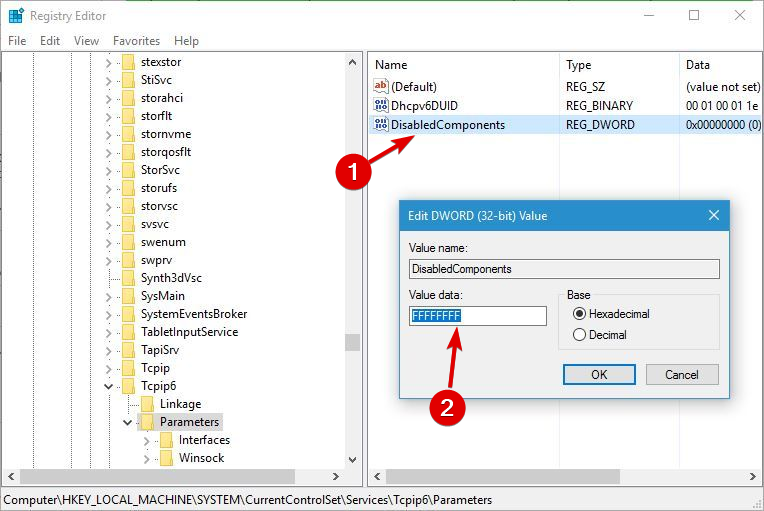The image size is (764, 511).
Task: Click the Dhcpv6DUID binary value icon
Action: 381,105
